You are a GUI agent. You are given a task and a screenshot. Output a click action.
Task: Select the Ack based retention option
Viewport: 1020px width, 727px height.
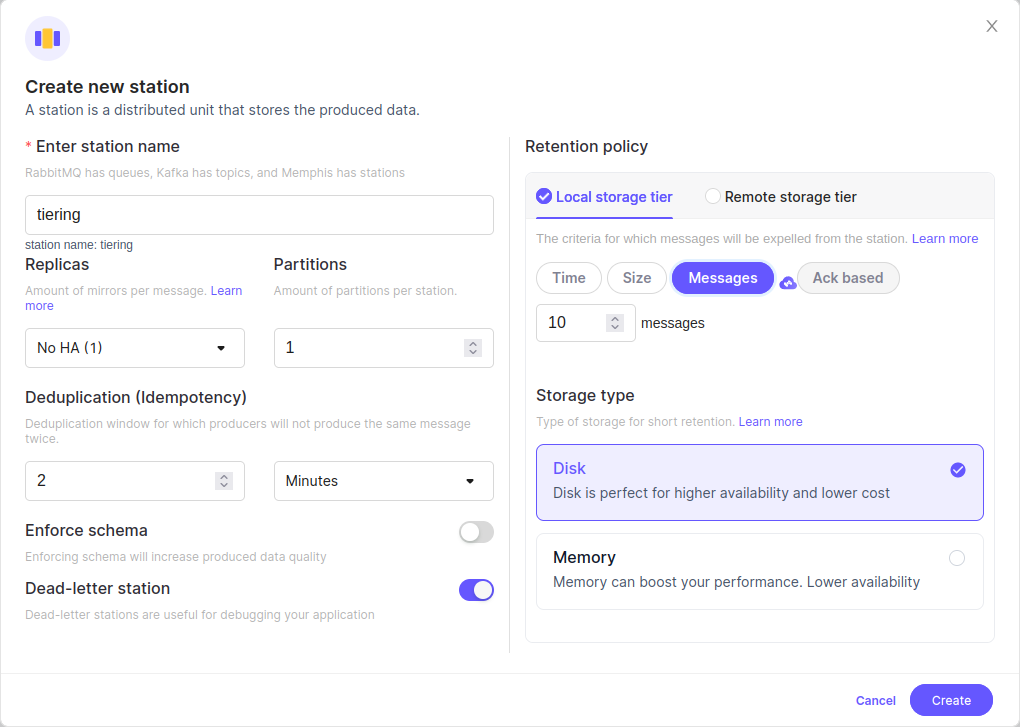point(848,278)
